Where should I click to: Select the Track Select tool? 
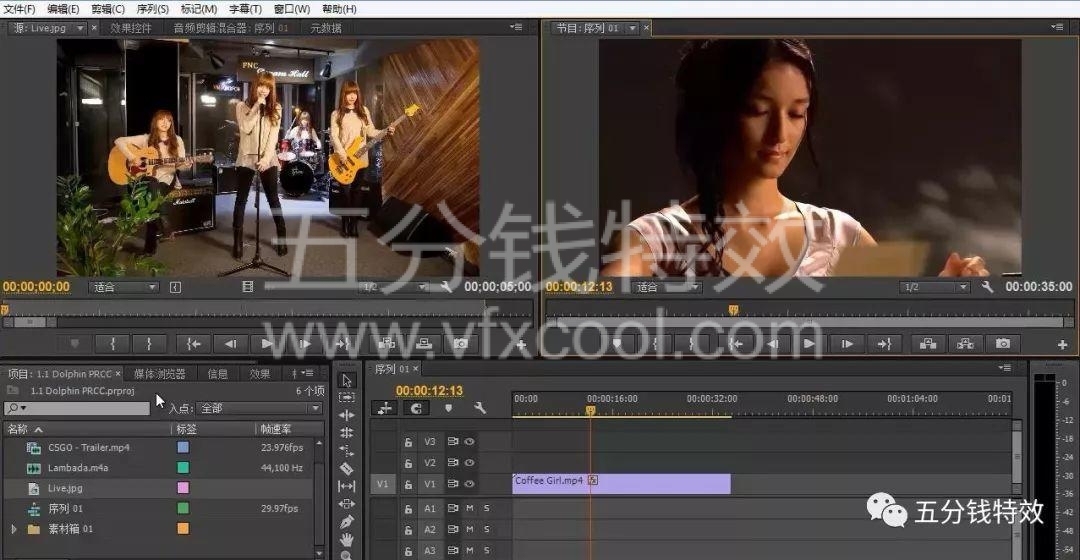(x=346, y=397)
